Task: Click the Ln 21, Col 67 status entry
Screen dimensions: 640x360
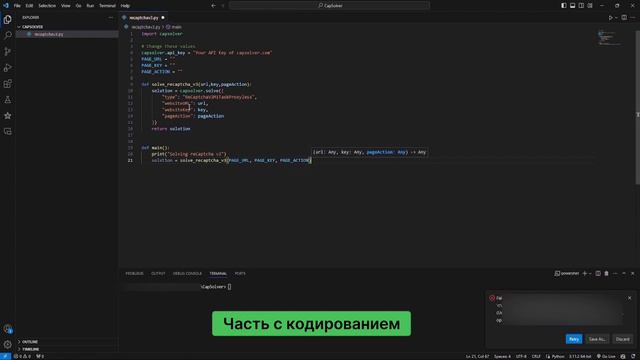Action: coord(477,356)
